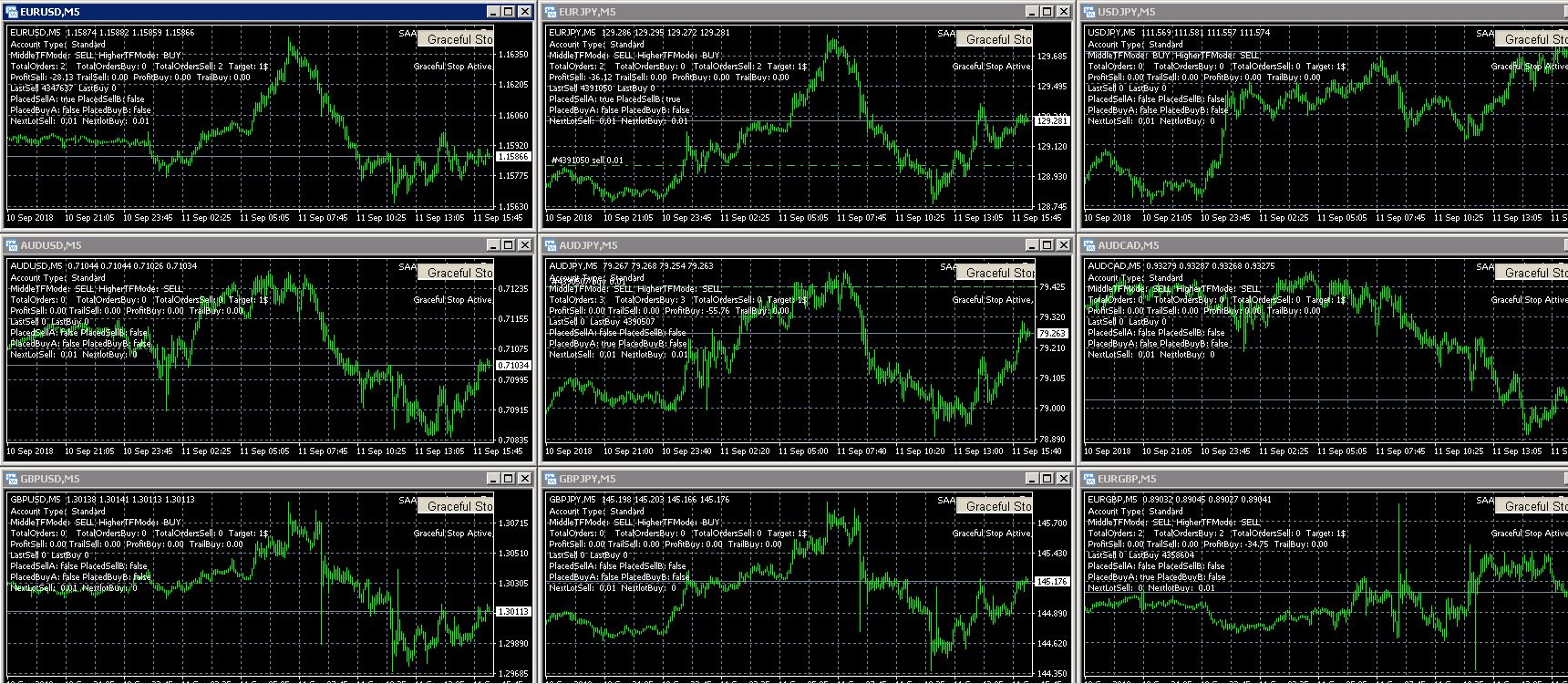This screenshot has width=1568, height=684.
Task: Select the #4391050 sell order line label
Action: pyautogui.click(x=587, y=161)
